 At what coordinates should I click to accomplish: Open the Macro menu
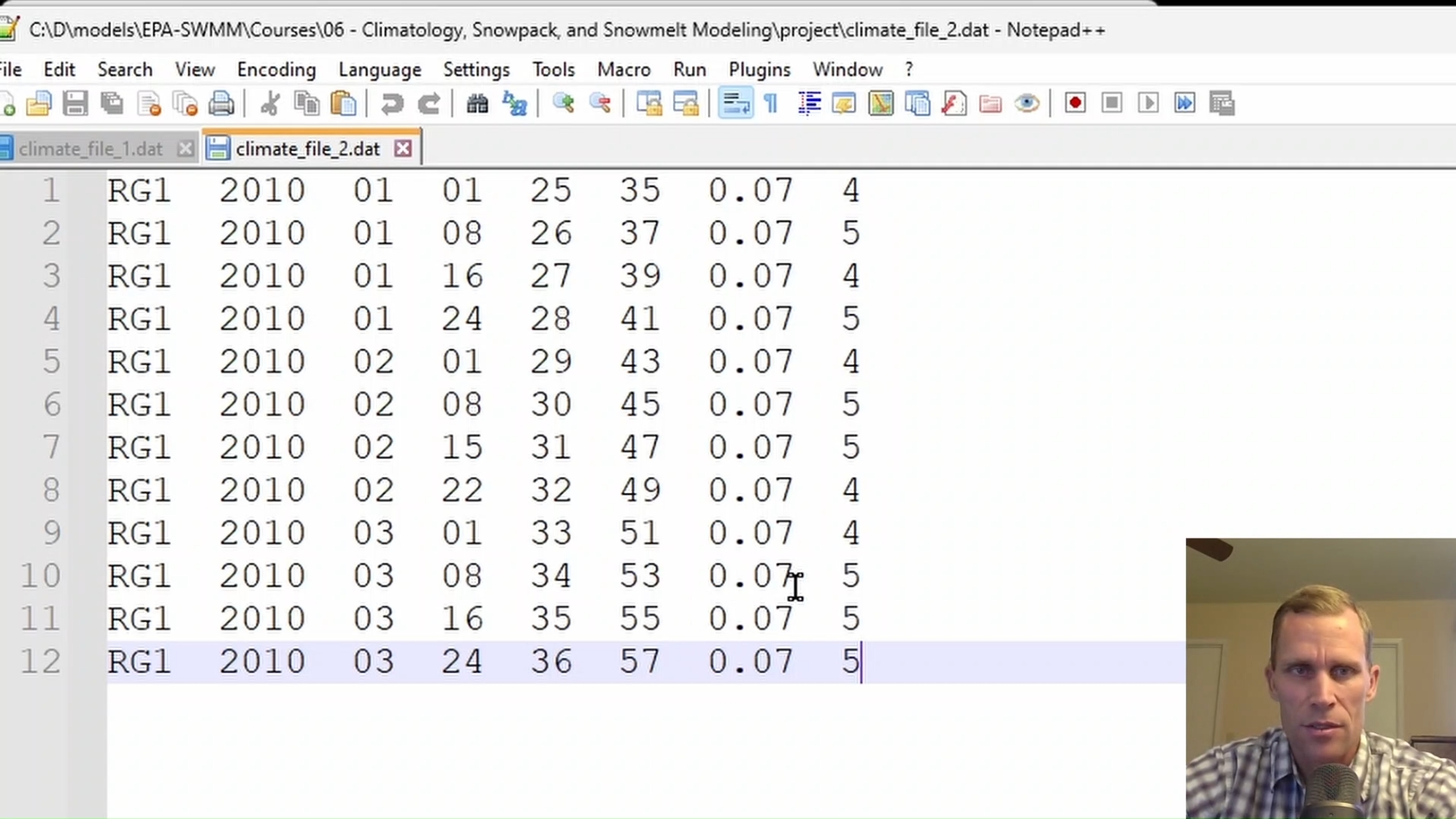click(x=624, y=69)
